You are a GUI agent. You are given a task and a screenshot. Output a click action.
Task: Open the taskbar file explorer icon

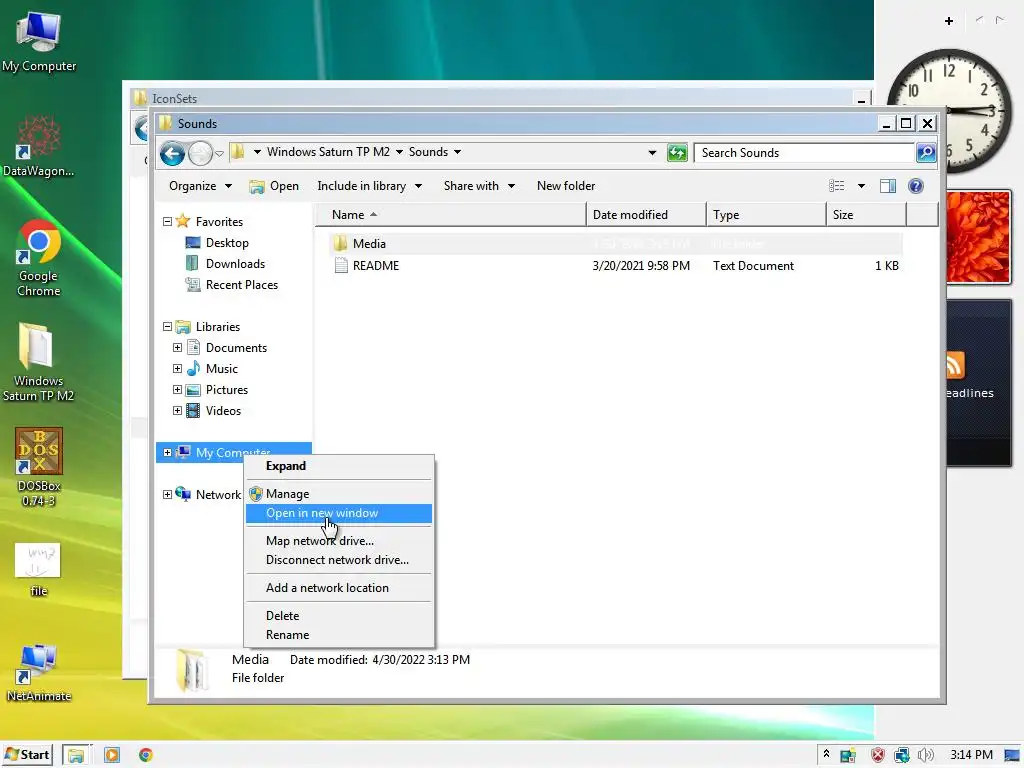click(x=76, y=755)
